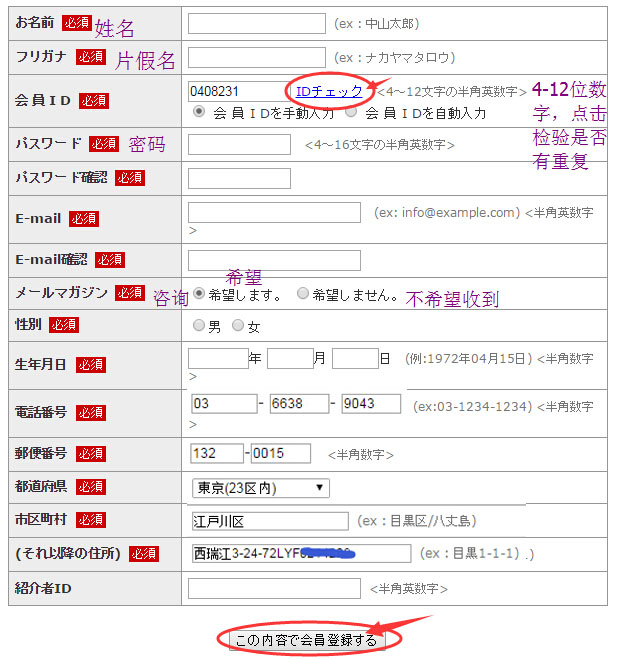Click the E-mail確認 input field
Image resolution: width=619 pixels, height=659 pixels.
(274, 260)
